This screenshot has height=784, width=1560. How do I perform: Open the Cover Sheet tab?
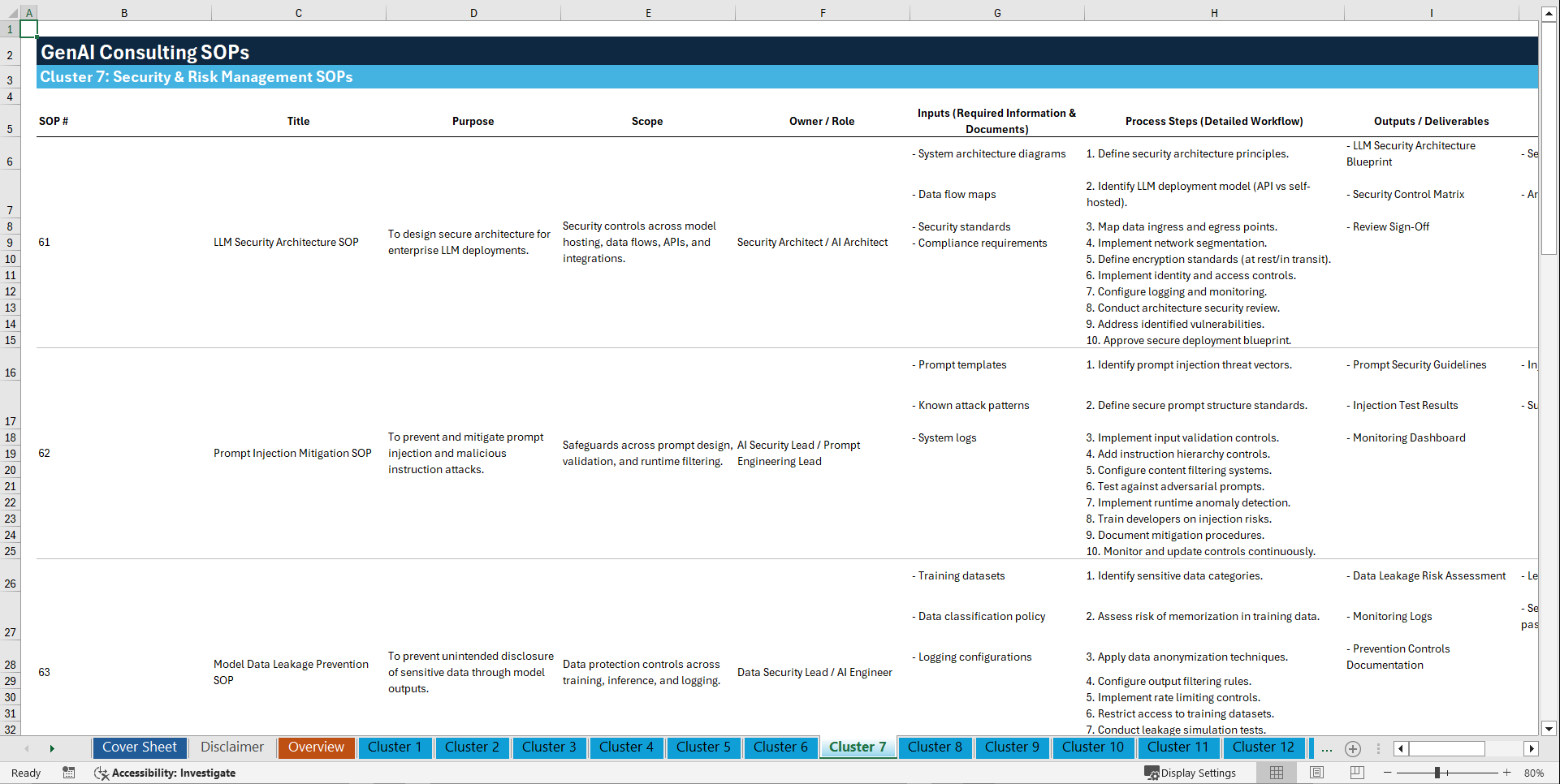tap(139, 747)
